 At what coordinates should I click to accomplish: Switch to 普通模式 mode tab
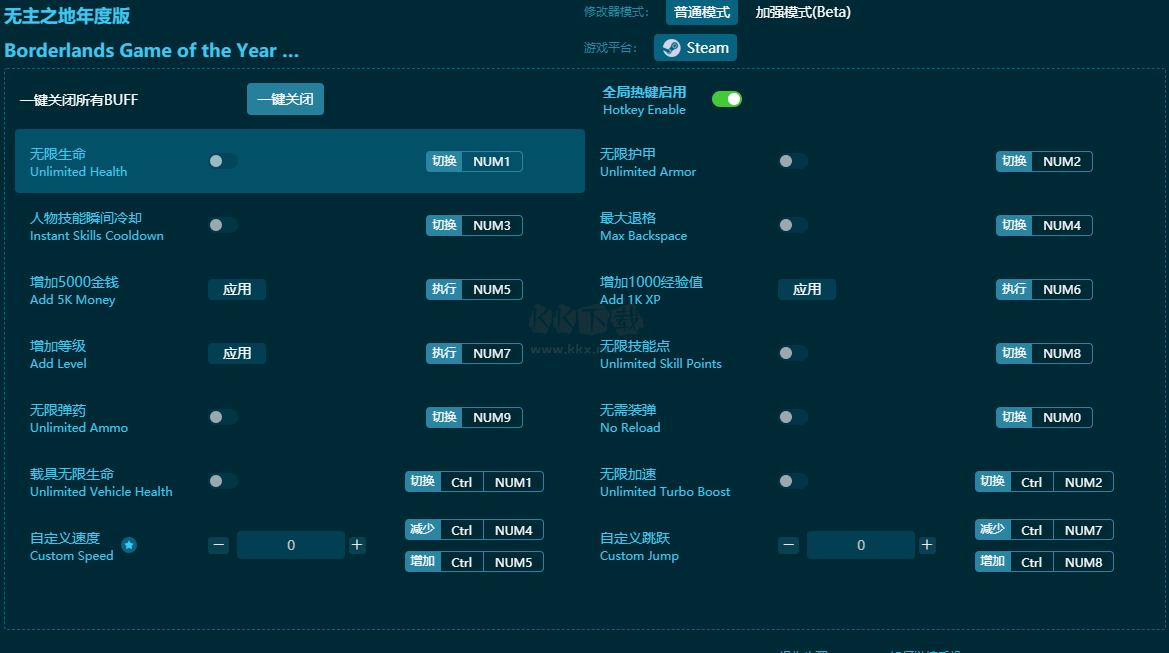tap(702, 12)
